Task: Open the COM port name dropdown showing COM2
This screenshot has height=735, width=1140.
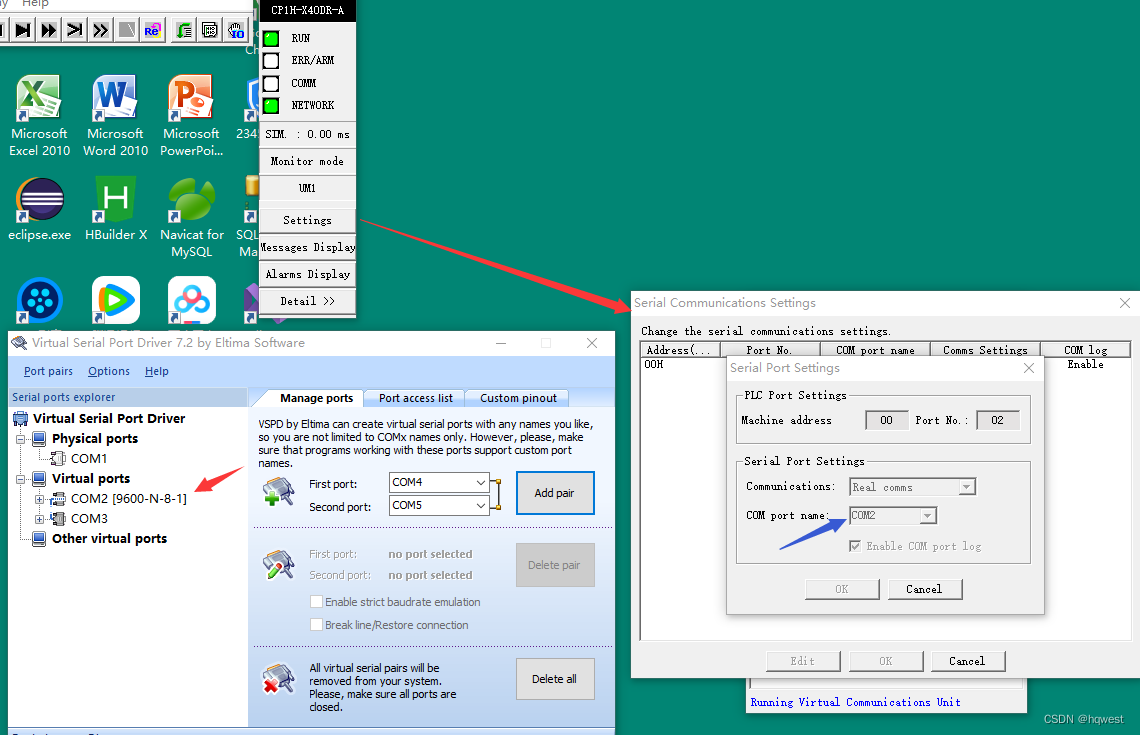Action: pos(927,515)
